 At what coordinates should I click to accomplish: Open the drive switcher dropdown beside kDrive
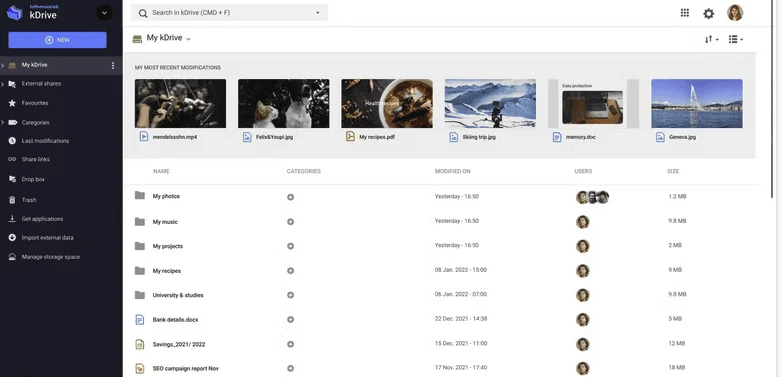[x=104, y=12]
